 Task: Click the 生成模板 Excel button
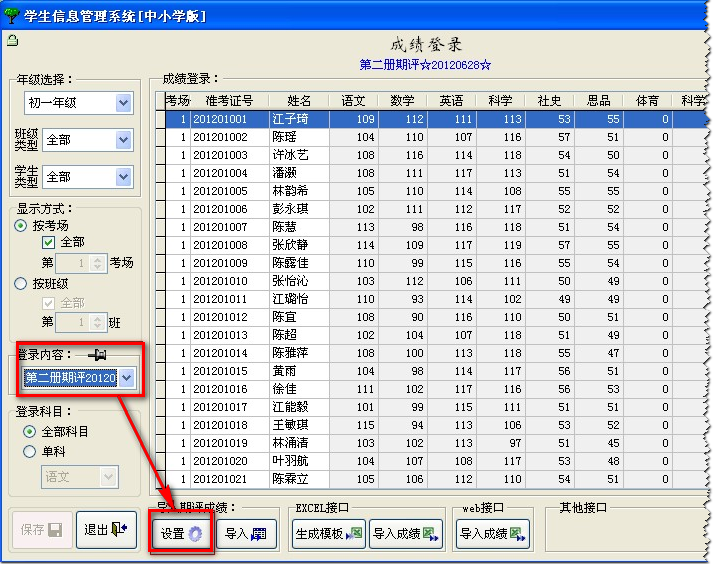[x=329, y=534]
